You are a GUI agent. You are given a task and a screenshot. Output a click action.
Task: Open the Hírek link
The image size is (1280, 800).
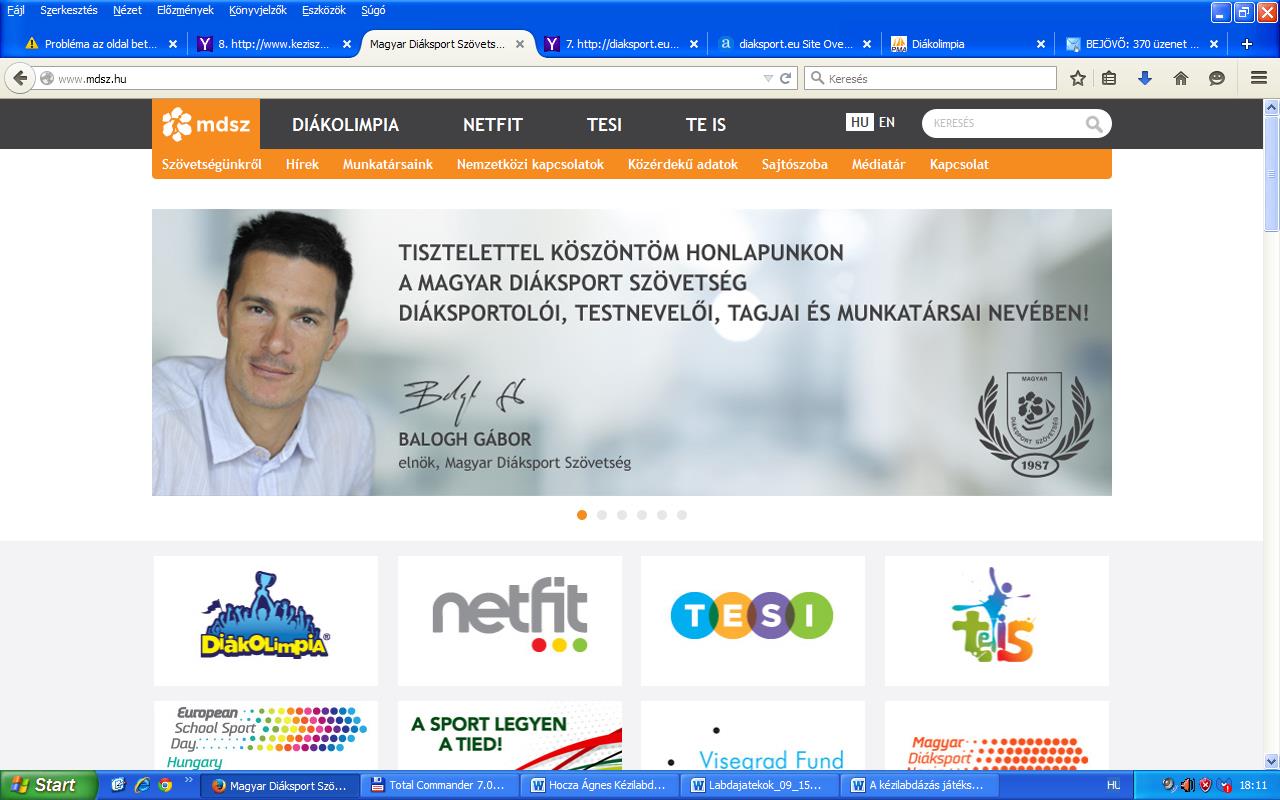(x=302, y=164)
